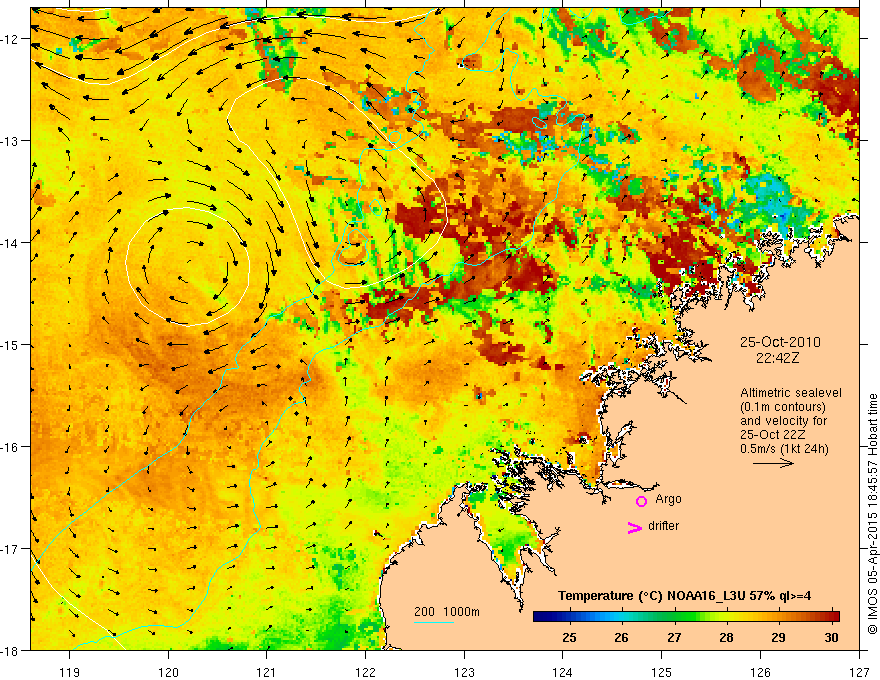This screenshot has height=680, width=880.
Task: Click latitude axis label '-13'
Action: 10,141
